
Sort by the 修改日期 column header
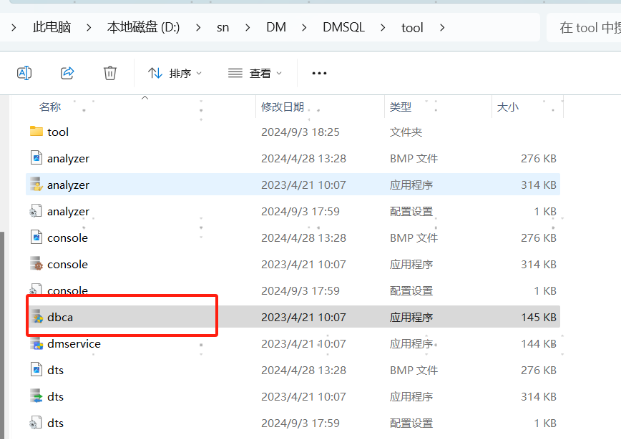tap(282, 107)
